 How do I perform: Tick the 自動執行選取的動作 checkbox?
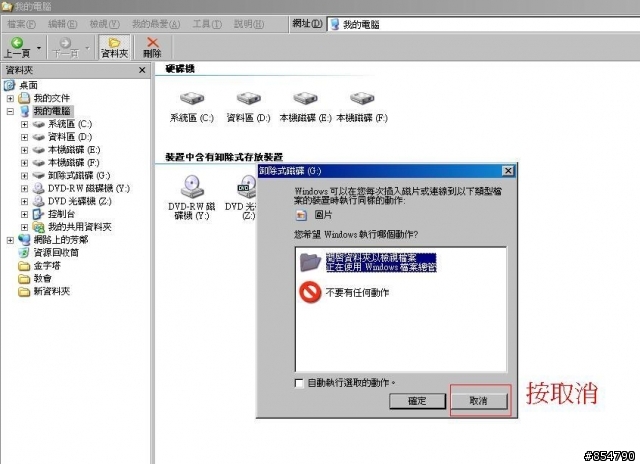coord(299,383)
